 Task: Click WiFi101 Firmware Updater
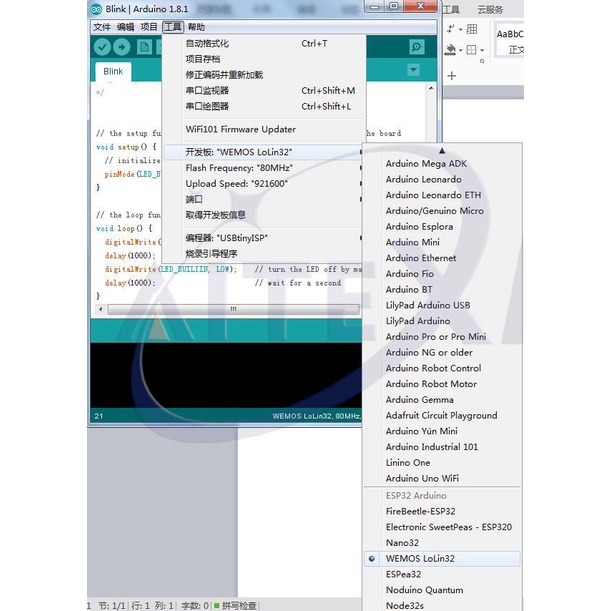click(x=264, y=129)
